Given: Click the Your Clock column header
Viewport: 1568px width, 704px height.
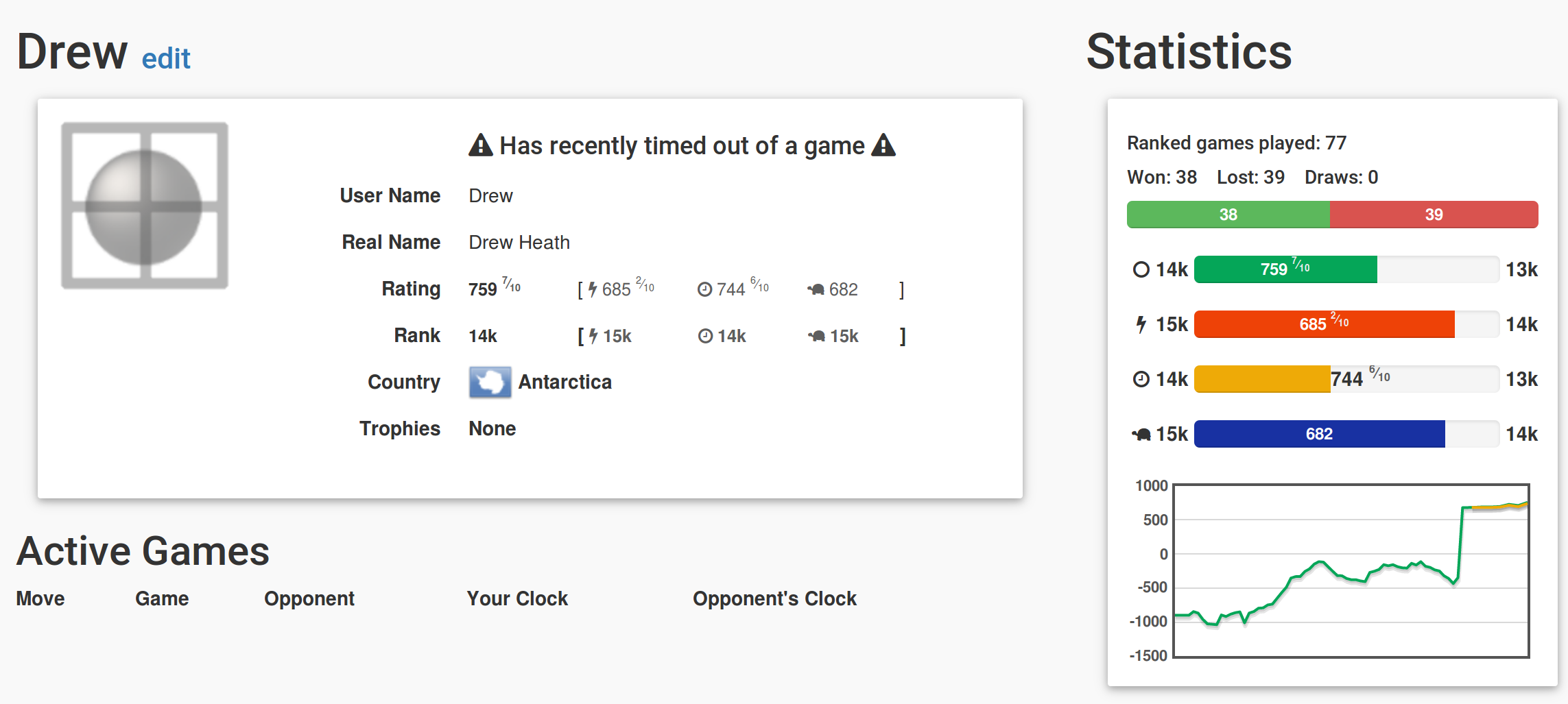Looking at the screenshot, I should [517, 598].
